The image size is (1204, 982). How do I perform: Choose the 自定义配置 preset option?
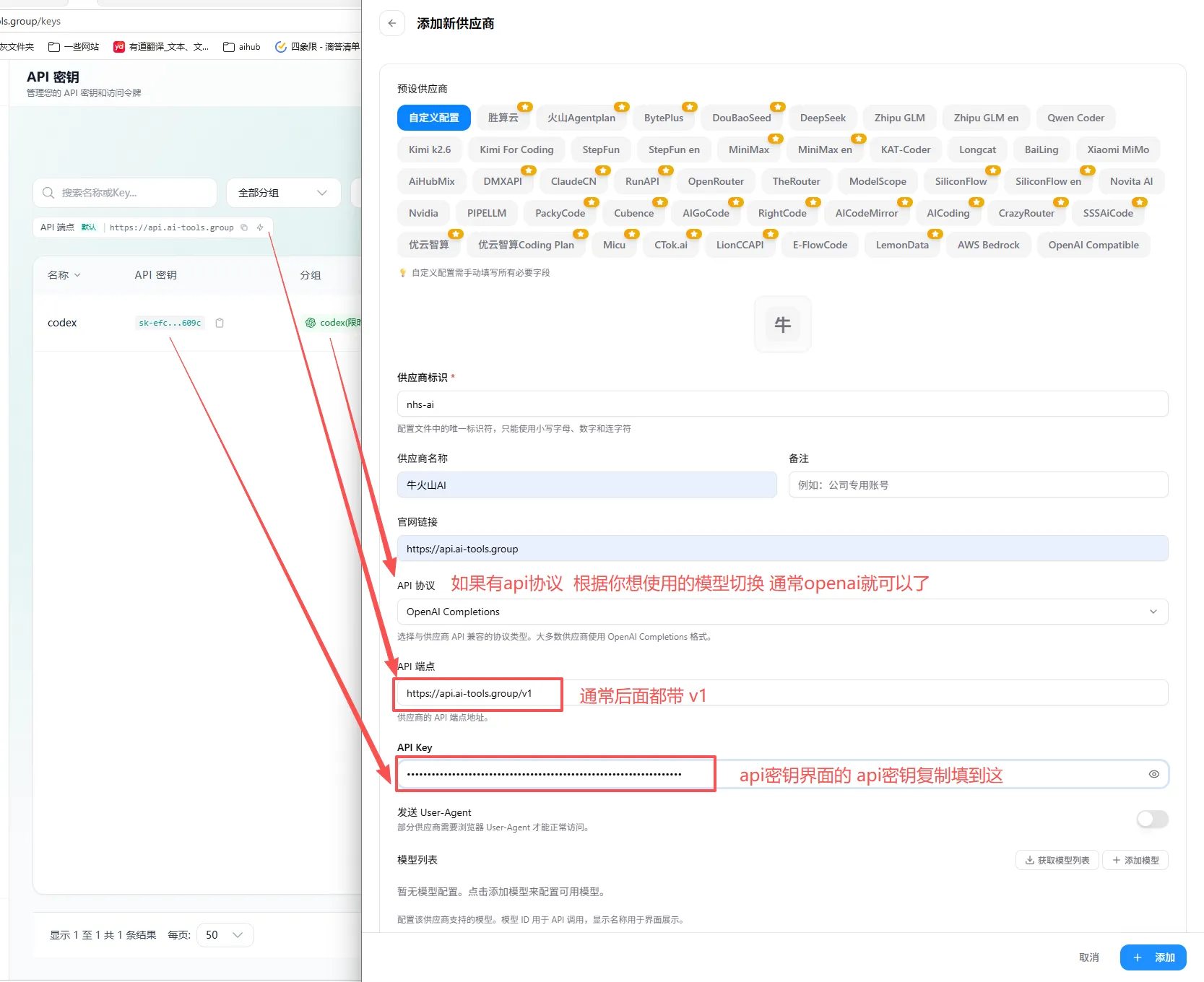coord(434,118)
